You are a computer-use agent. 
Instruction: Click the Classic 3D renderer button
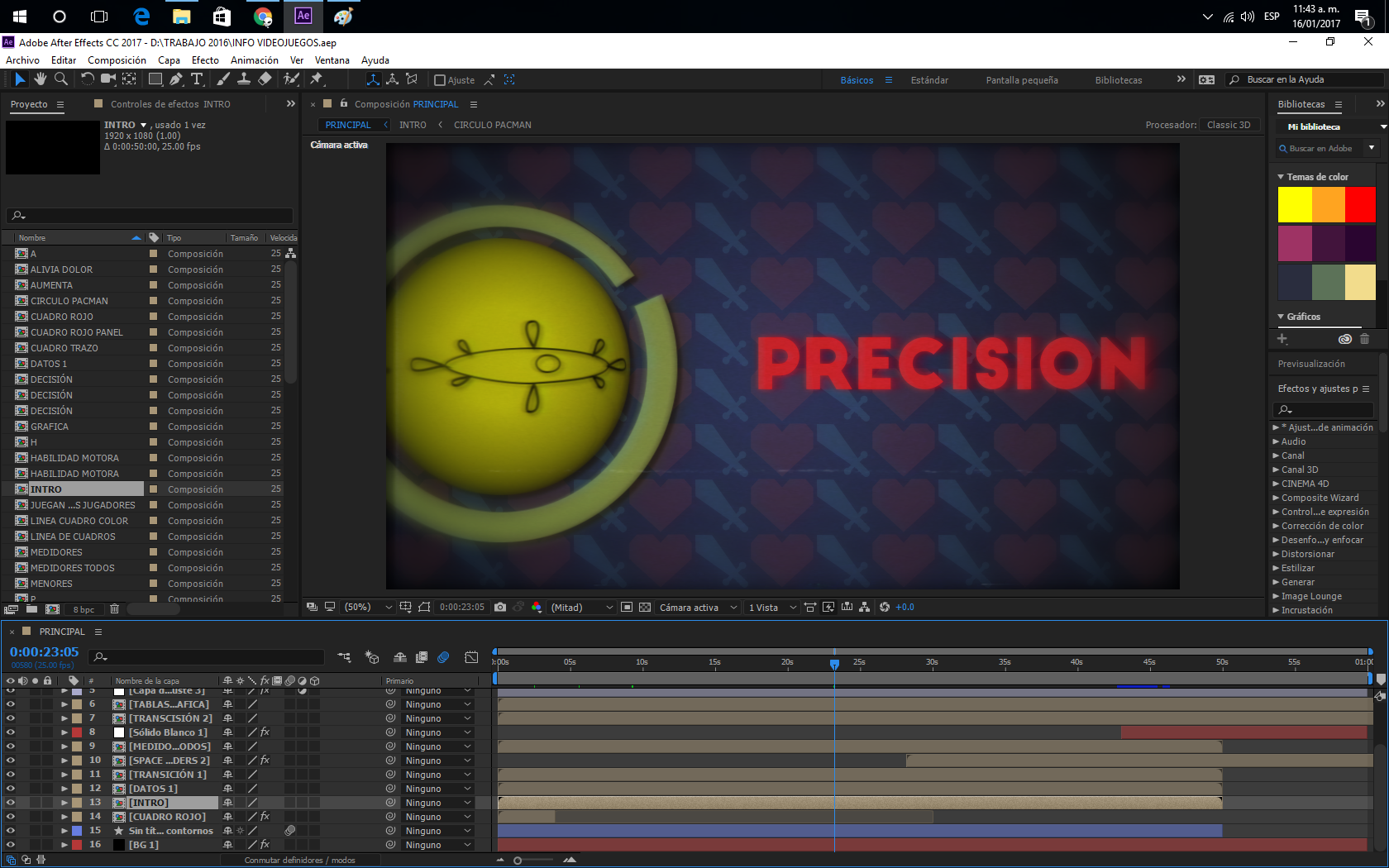click(1229, 125)
